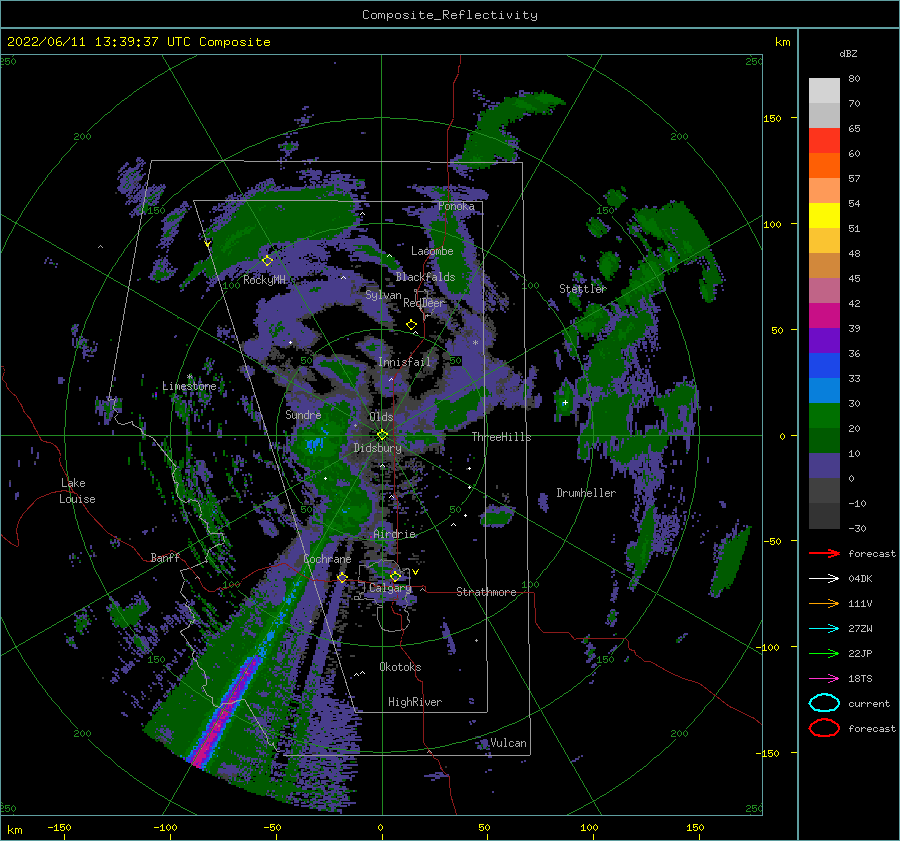Click the Limestone label
900x841 pixels.
click(x=189, y=386)
